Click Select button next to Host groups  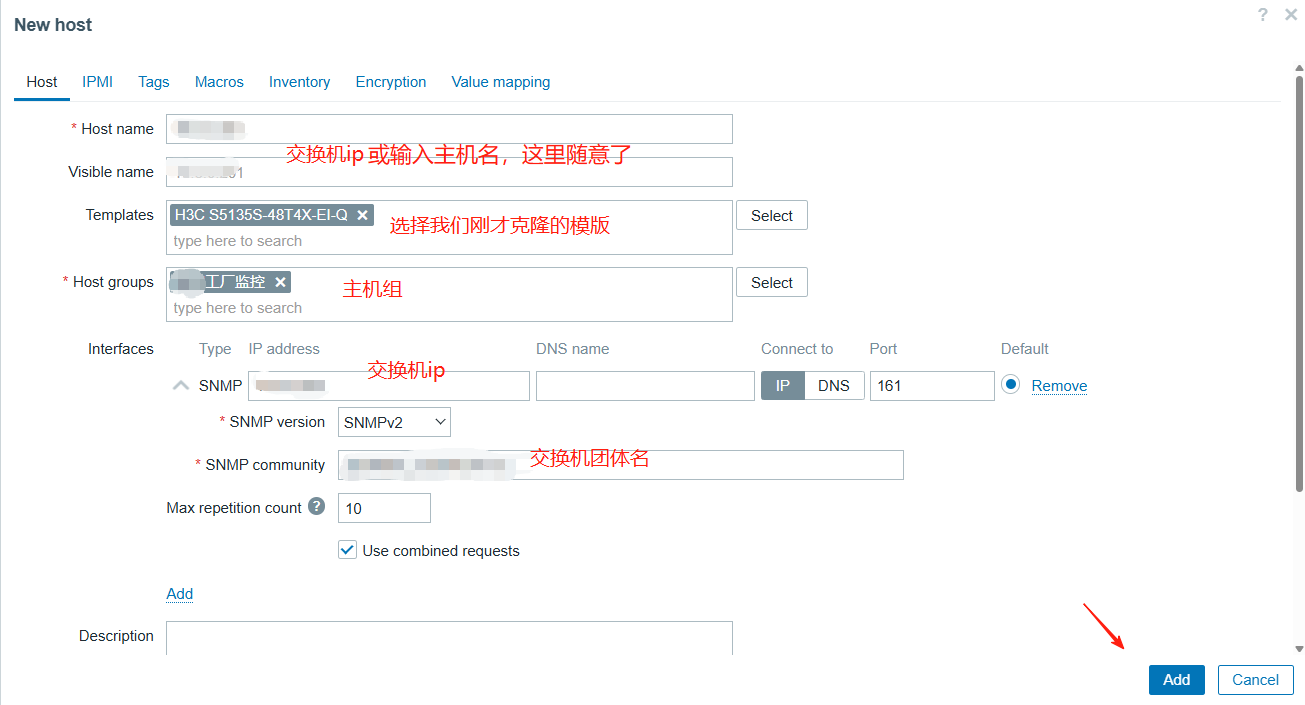click(771, 283)
